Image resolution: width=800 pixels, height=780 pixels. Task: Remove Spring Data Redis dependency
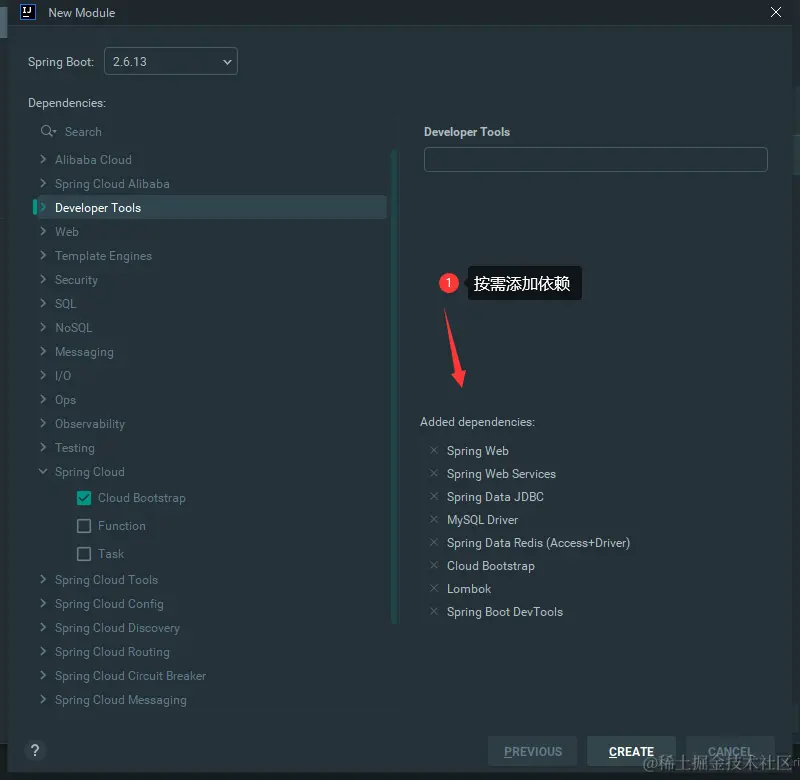(x=434, y=542)
